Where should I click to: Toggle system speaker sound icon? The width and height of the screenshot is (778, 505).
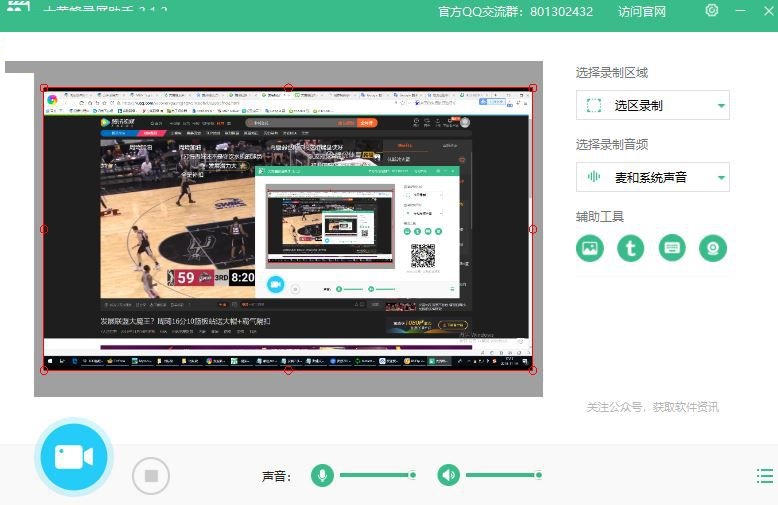pos(449,475)
